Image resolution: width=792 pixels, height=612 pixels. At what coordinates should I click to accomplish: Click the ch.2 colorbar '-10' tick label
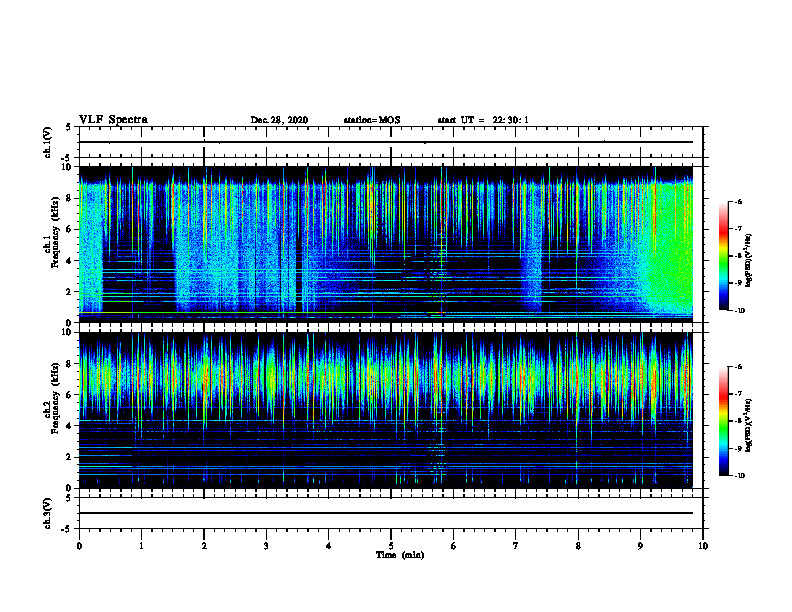tap(739, 476)
